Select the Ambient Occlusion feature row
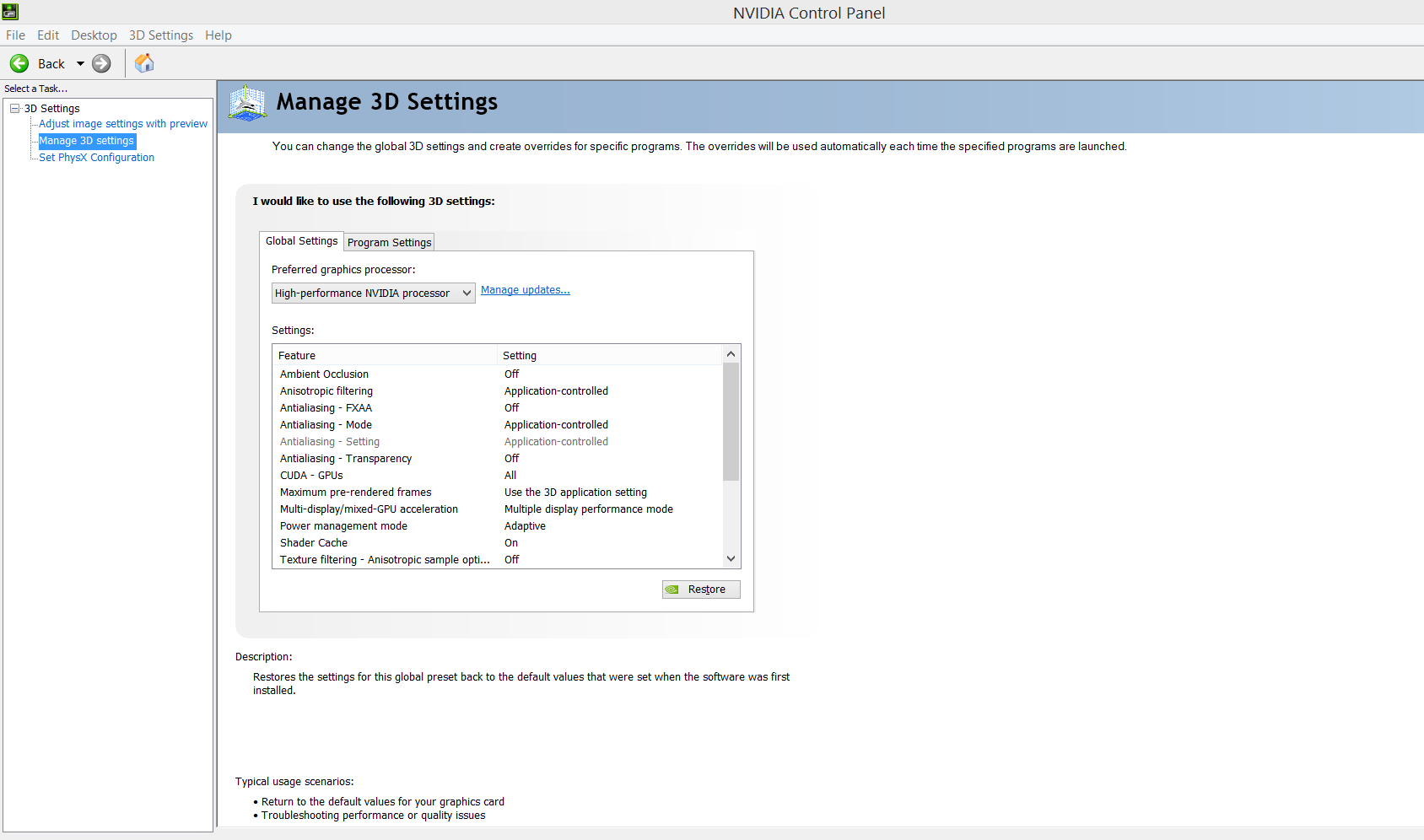1424x840 pixels. click(x=498, y=374)
